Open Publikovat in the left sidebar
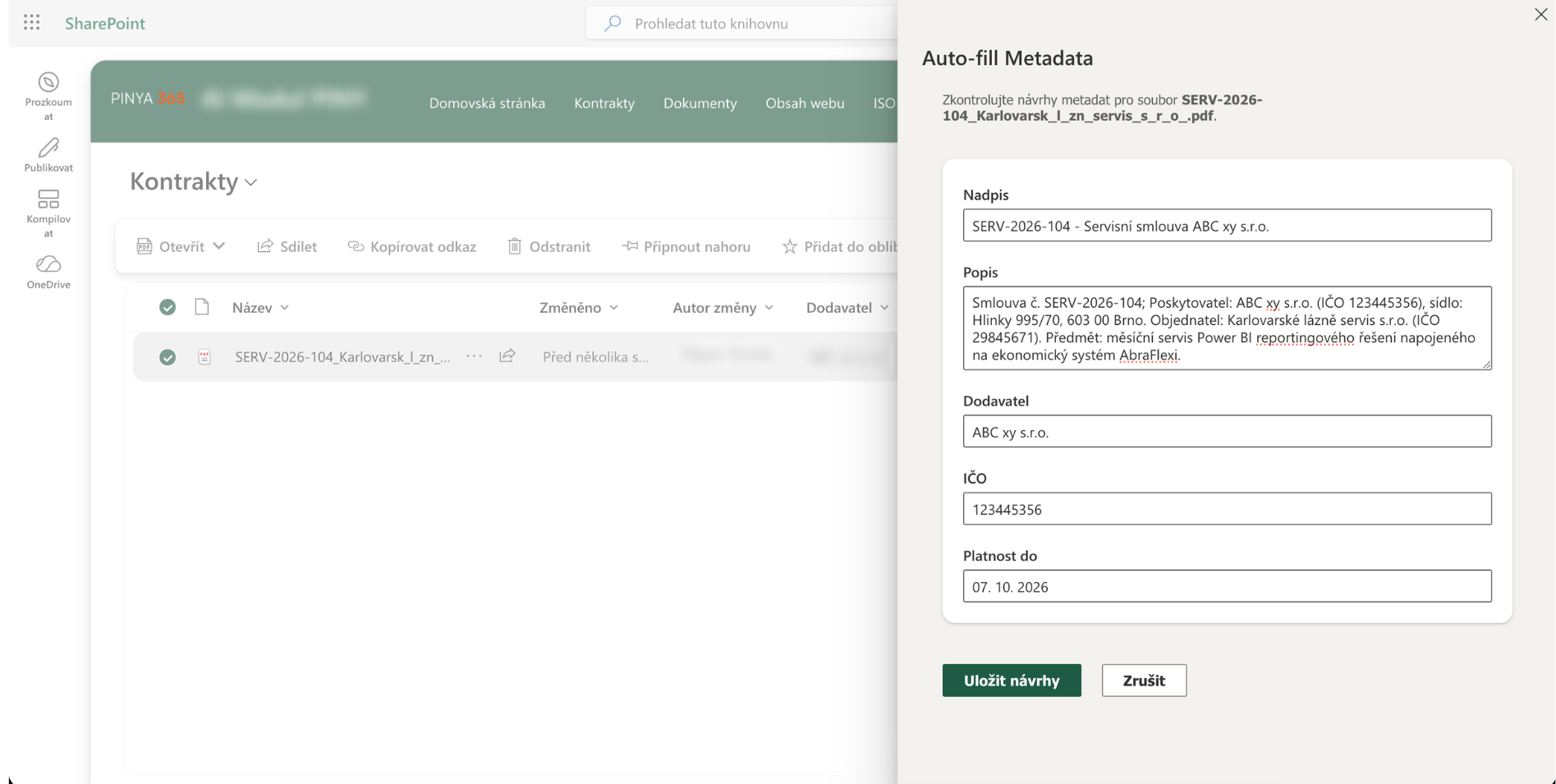The height and width of the screenshot is (784, 1556). point(48,155)
